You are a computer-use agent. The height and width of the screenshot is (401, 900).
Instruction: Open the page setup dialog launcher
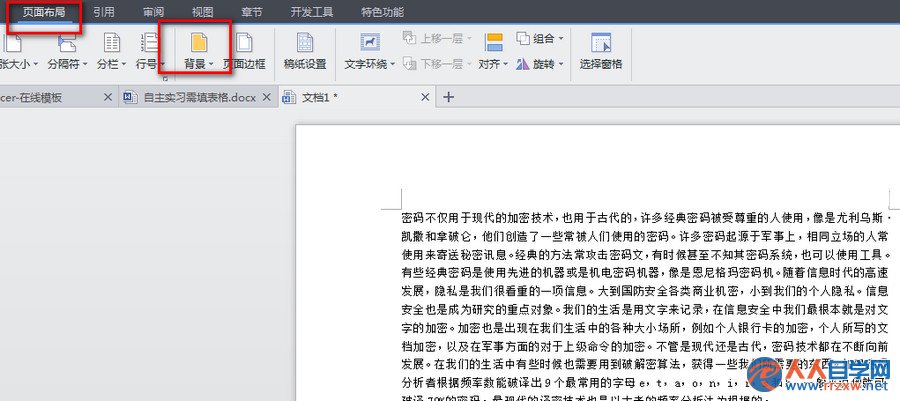coord(165,77)
